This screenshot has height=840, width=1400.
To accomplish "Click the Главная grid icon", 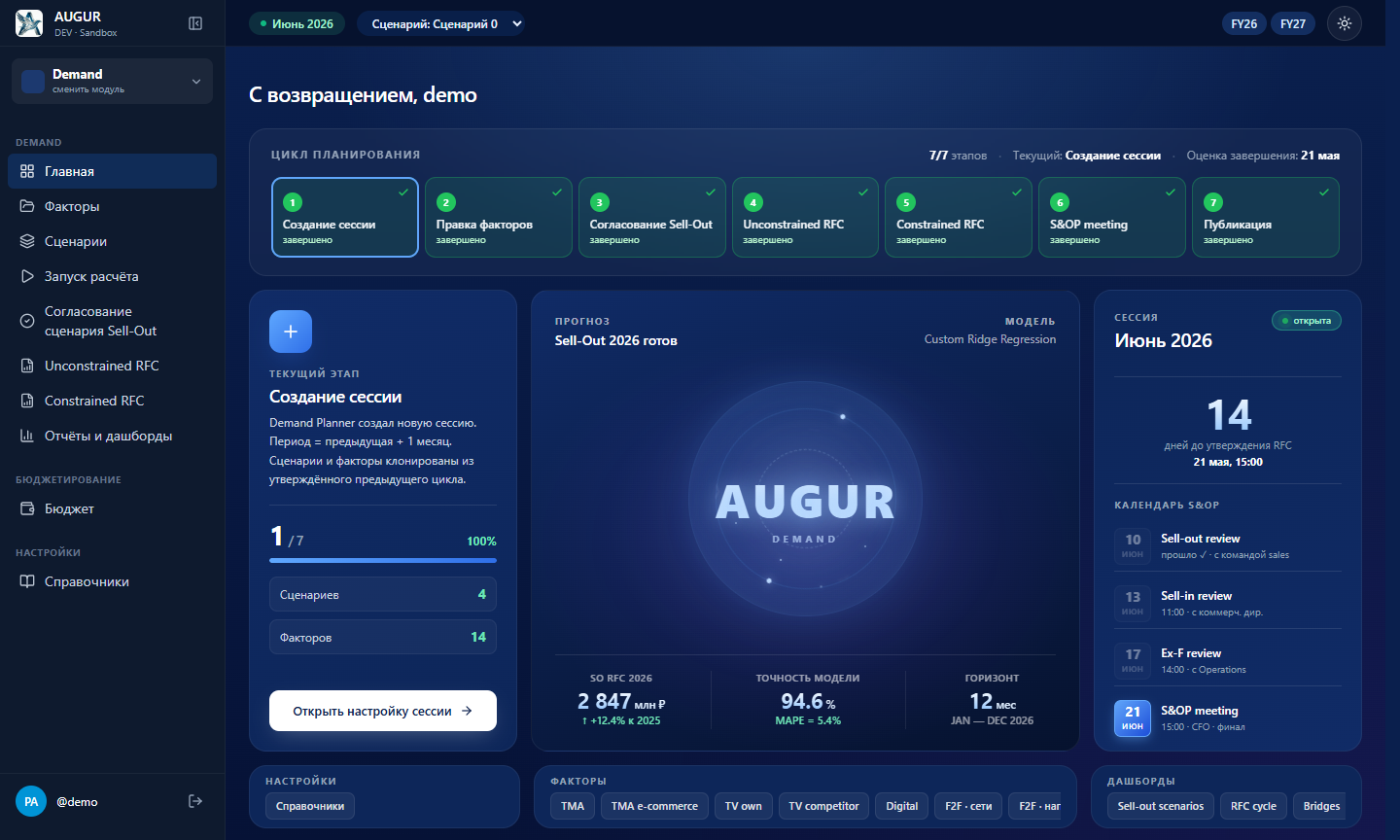I will point(27,171).
